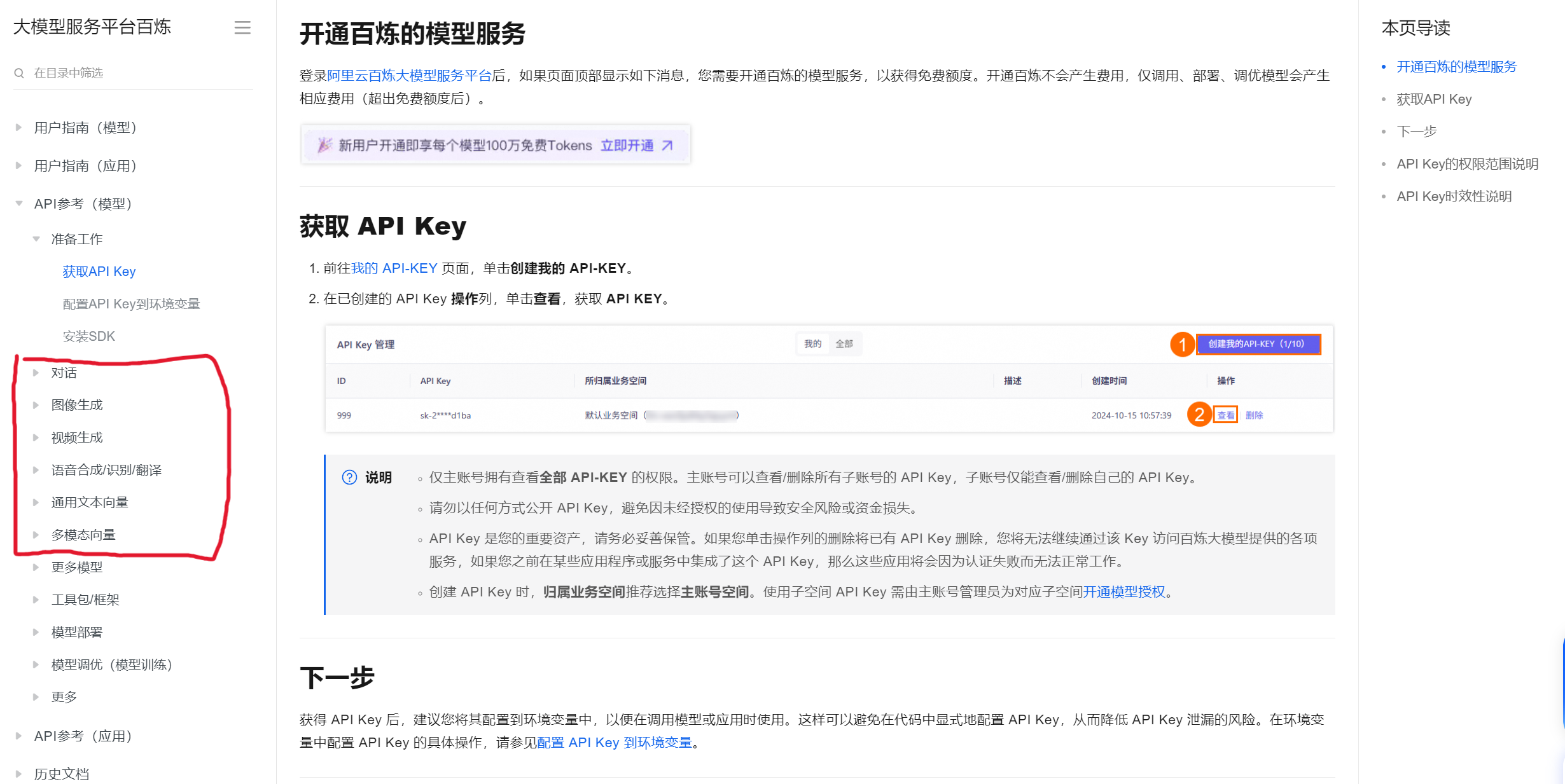The height and width of the screenshot is (784, 1565).
Task: Click the question mark icon in the 说明 box
Action: point(349,477)
